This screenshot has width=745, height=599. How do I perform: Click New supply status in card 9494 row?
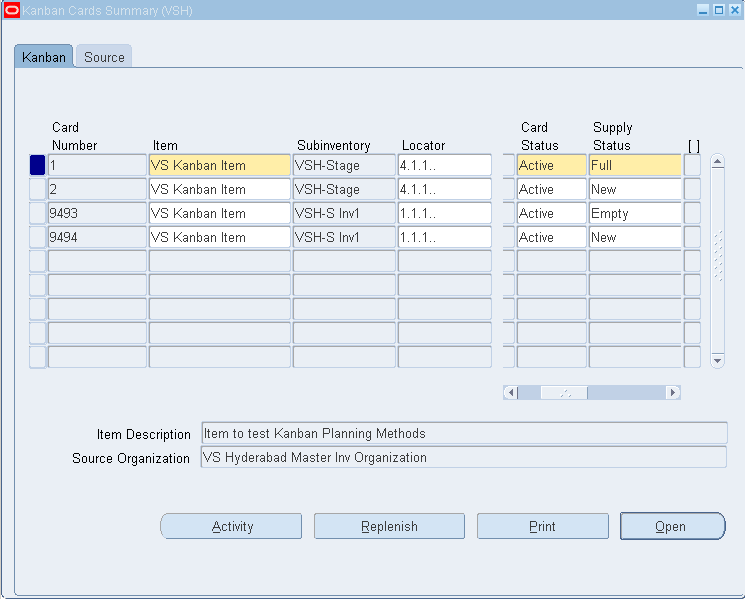pyautogui.click(x=635, y=237)
